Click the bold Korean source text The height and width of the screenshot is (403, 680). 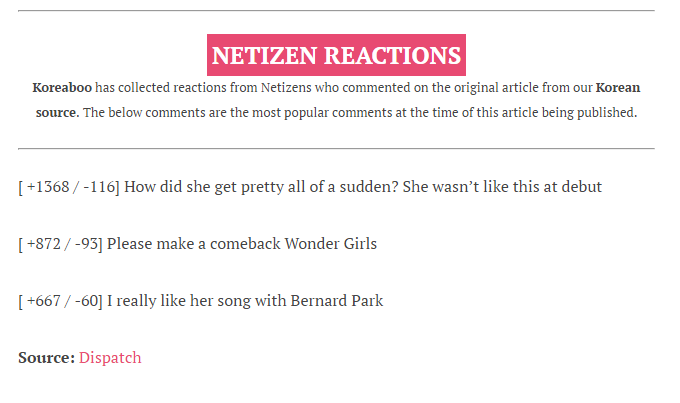pyautogui.click(x=618, y=88)
